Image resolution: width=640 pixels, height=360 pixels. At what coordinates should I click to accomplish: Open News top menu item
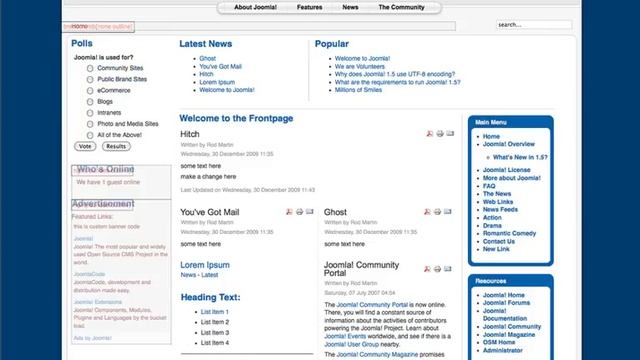coord(350,7)
